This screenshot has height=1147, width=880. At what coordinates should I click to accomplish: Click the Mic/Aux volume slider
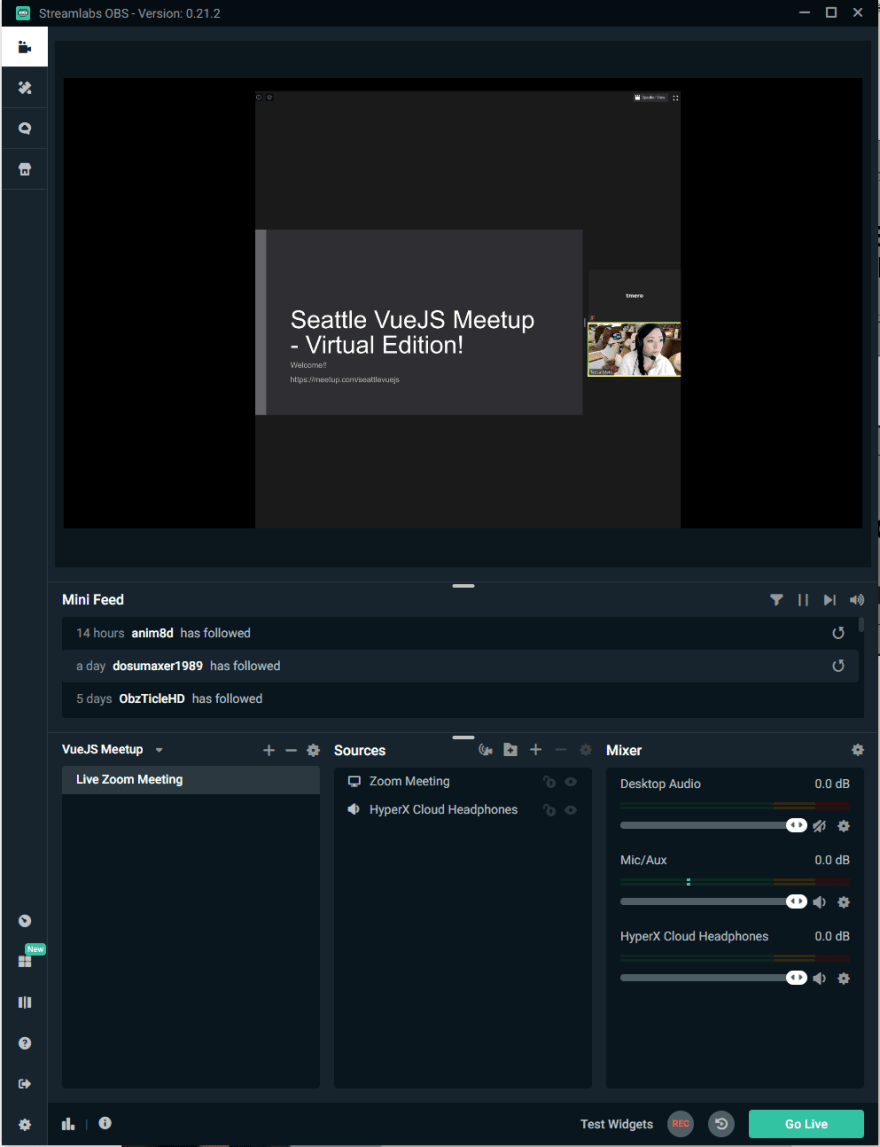coord(713,901)
